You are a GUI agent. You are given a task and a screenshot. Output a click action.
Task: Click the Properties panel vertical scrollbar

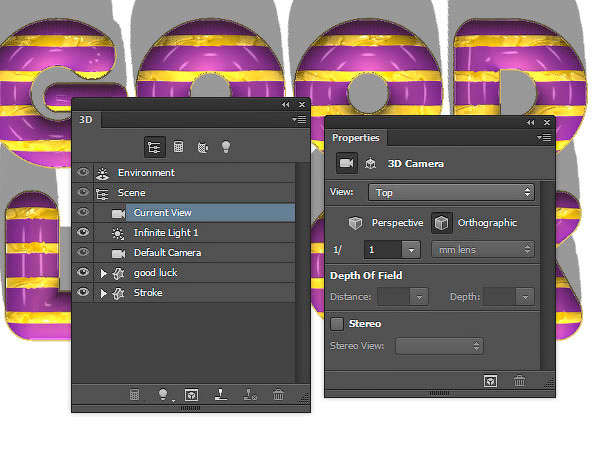tap(548, 276)
